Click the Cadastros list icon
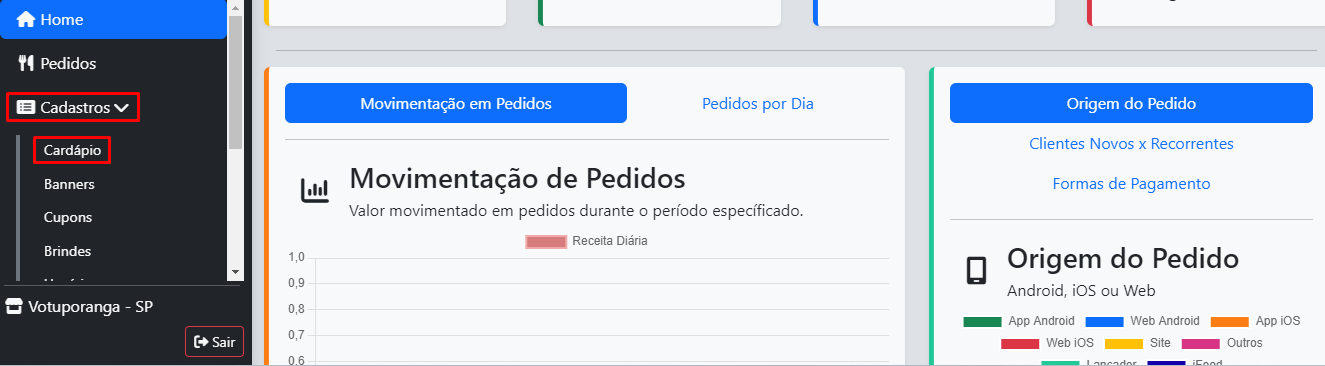 pos(26,107)
